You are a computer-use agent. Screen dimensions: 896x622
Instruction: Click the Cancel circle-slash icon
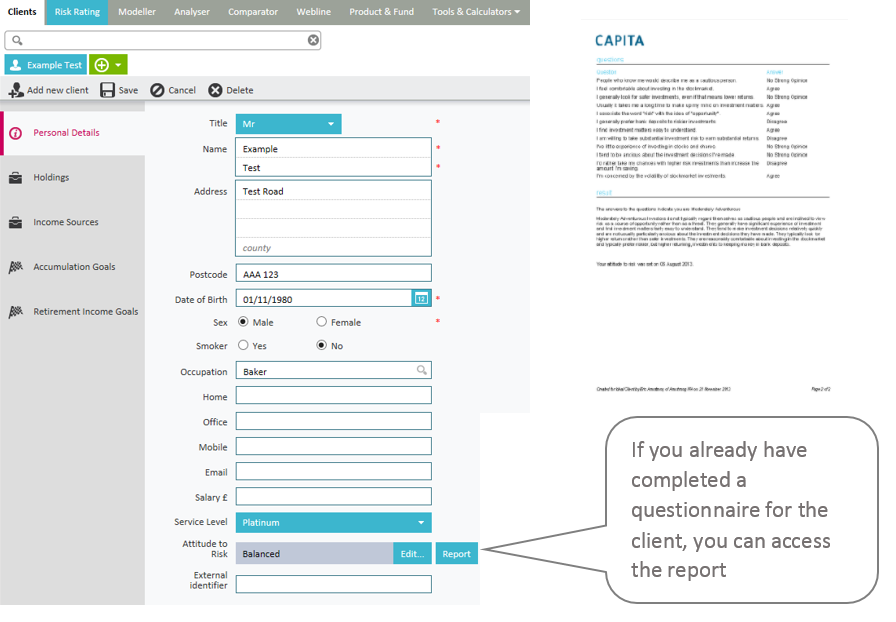pos(157,90)
